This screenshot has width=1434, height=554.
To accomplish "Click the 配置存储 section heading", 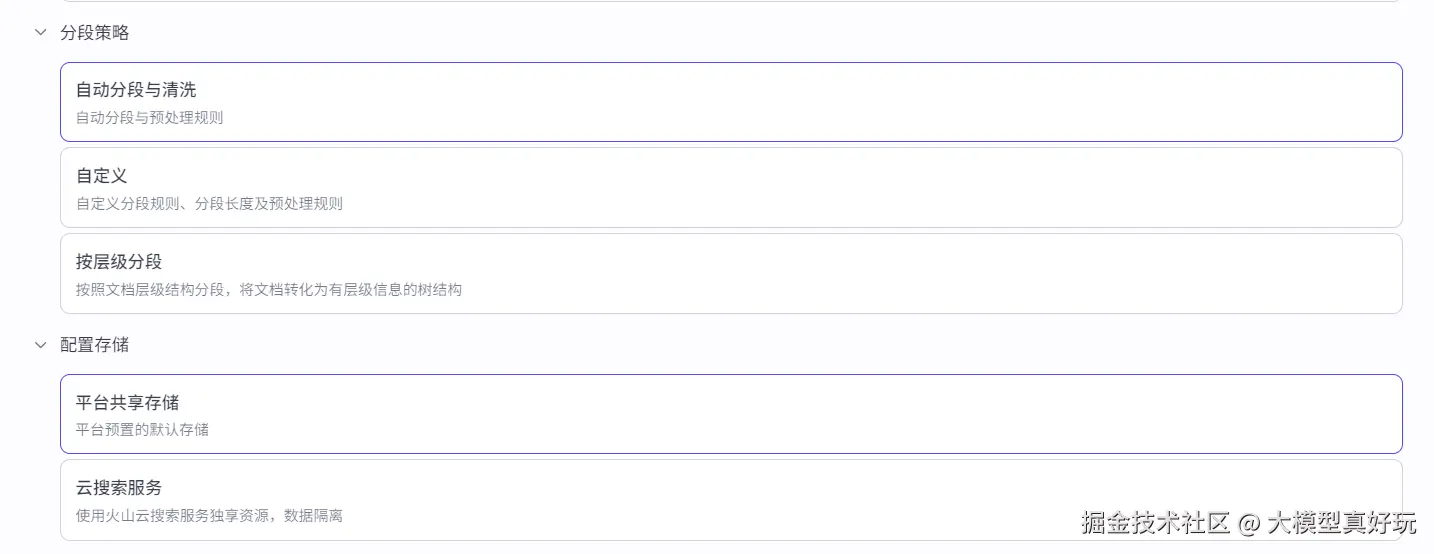I will coord(95,344).
